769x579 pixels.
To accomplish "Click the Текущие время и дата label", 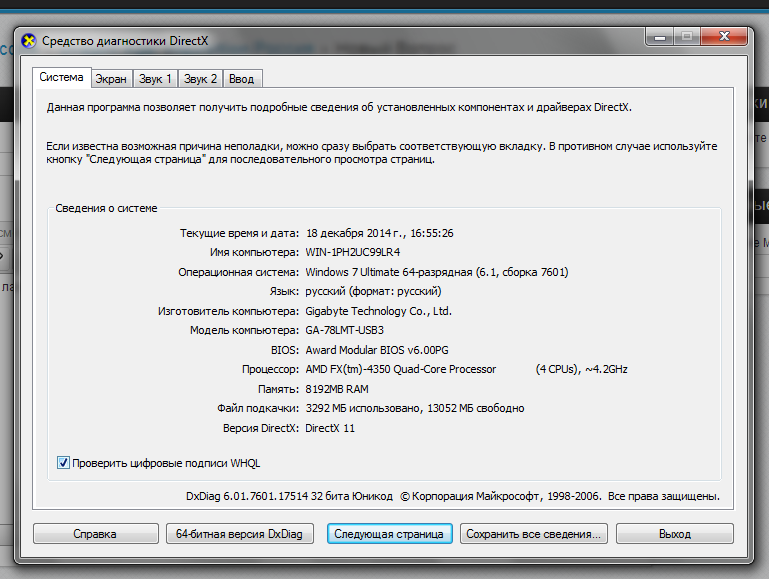I will click(x=239, y=233).
